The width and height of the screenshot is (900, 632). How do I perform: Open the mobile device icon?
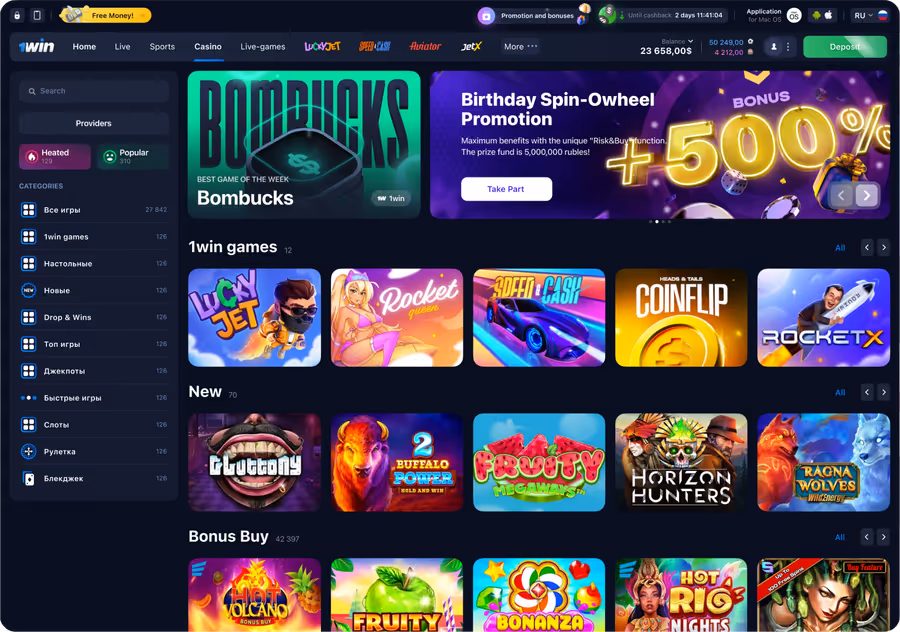pyautogui.click(x=37, y=15)
